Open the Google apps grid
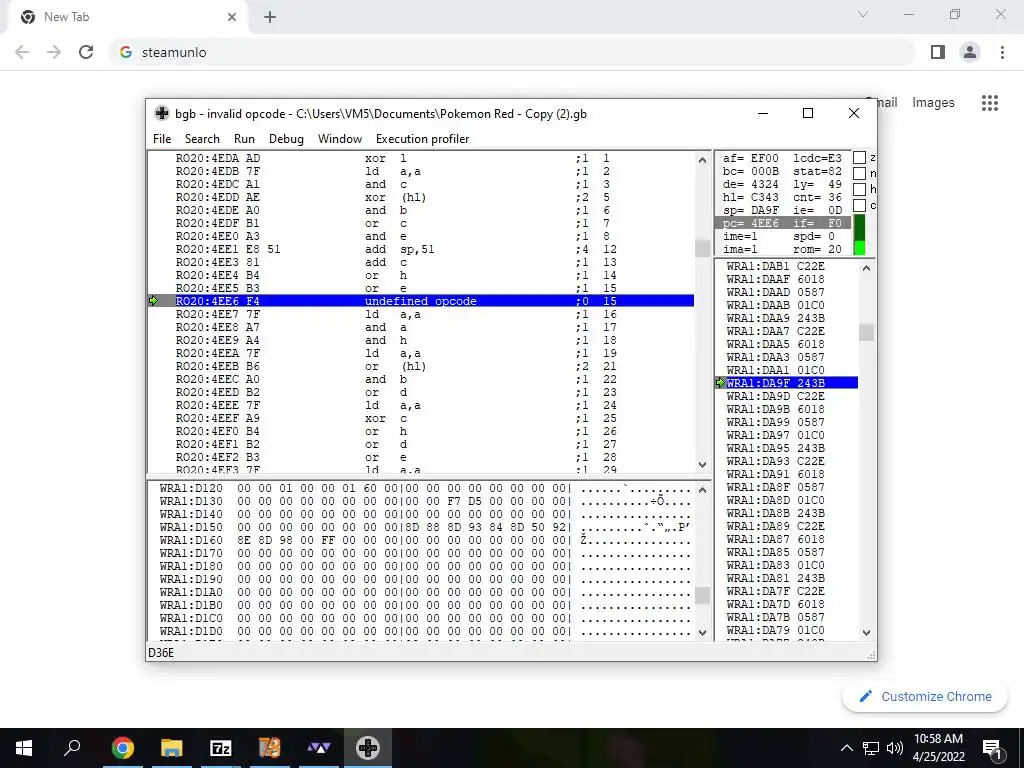The image size is (1024, 768). [x=990, y=103]
